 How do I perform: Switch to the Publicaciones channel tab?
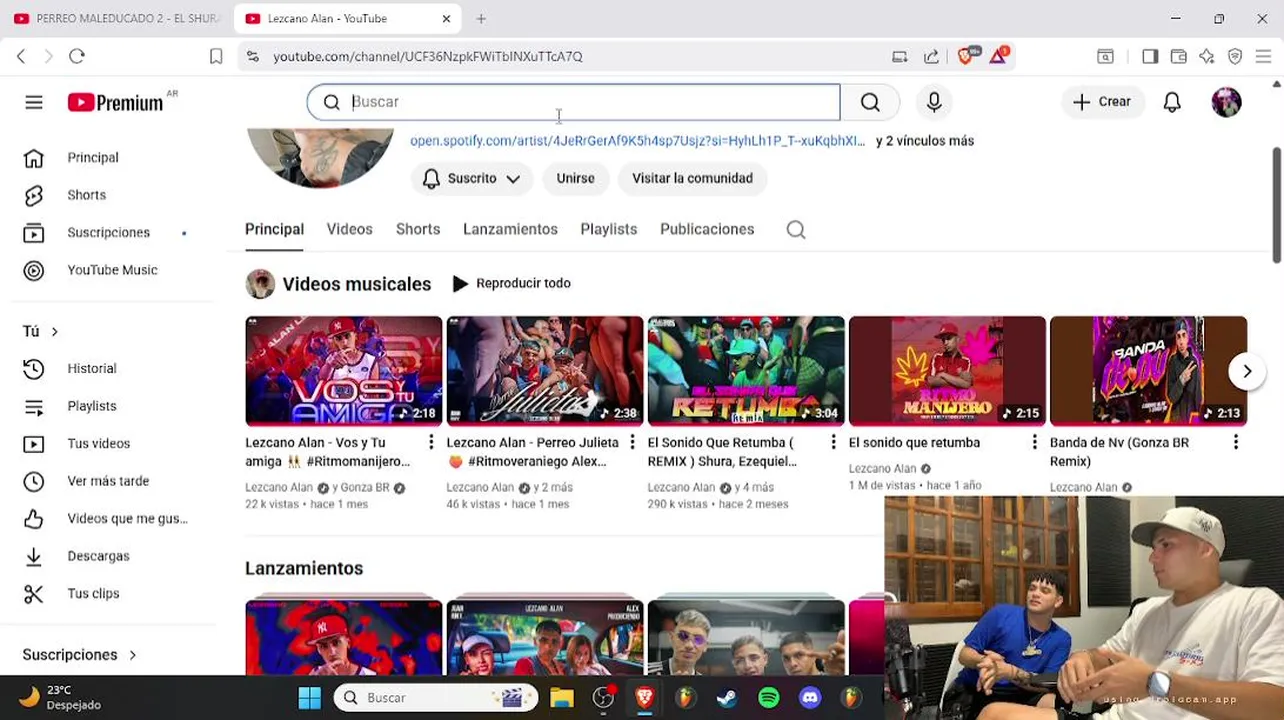pyautogui.click(x=707, y=230)
